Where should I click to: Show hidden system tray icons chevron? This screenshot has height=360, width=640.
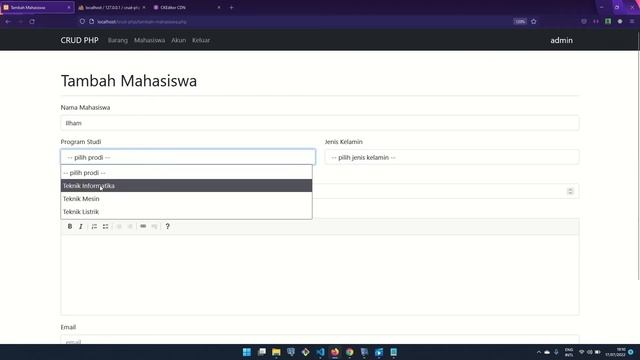point(539,352)
